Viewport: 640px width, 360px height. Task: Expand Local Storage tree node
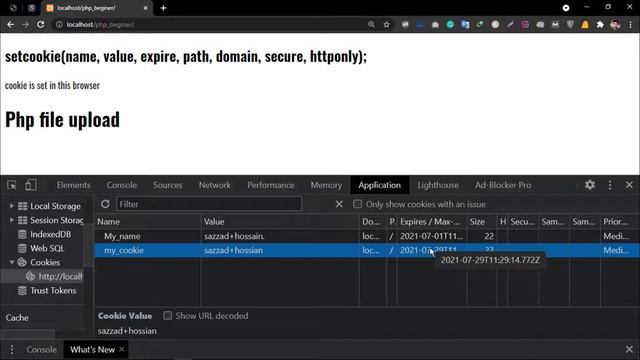[x=11, y=206]
